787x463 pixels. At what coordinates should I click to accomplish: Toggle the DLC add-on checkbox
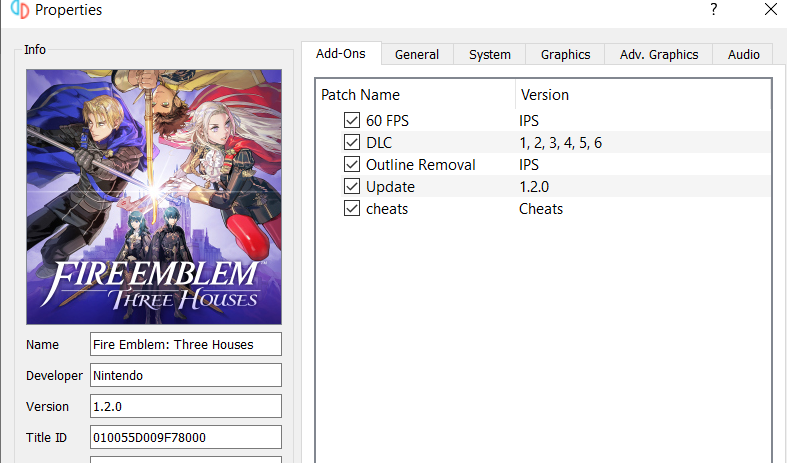pos(352,142)
